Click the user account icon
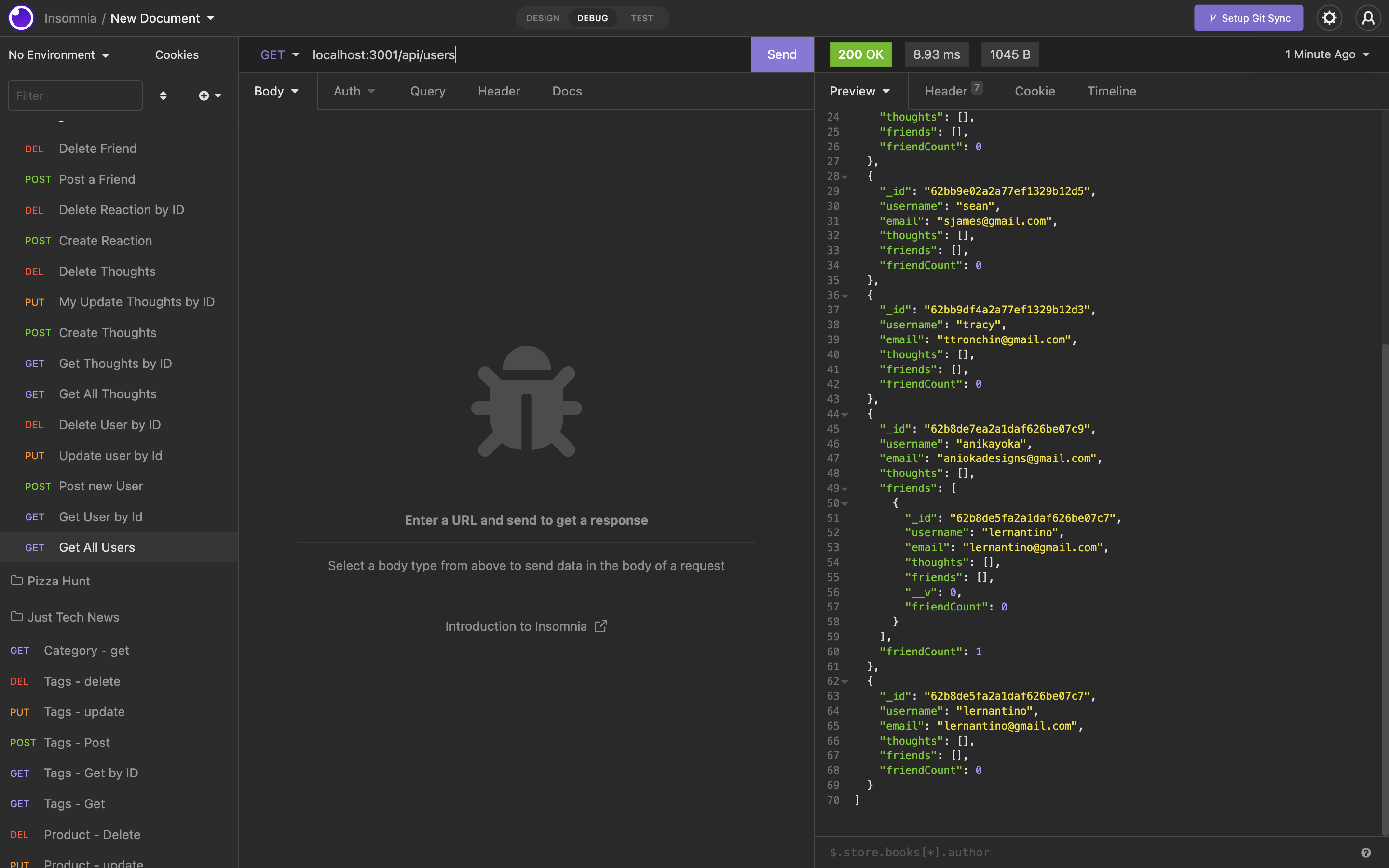Image resolution: width=1389 pixels, height=868 pixels. tap(1368, 18)
